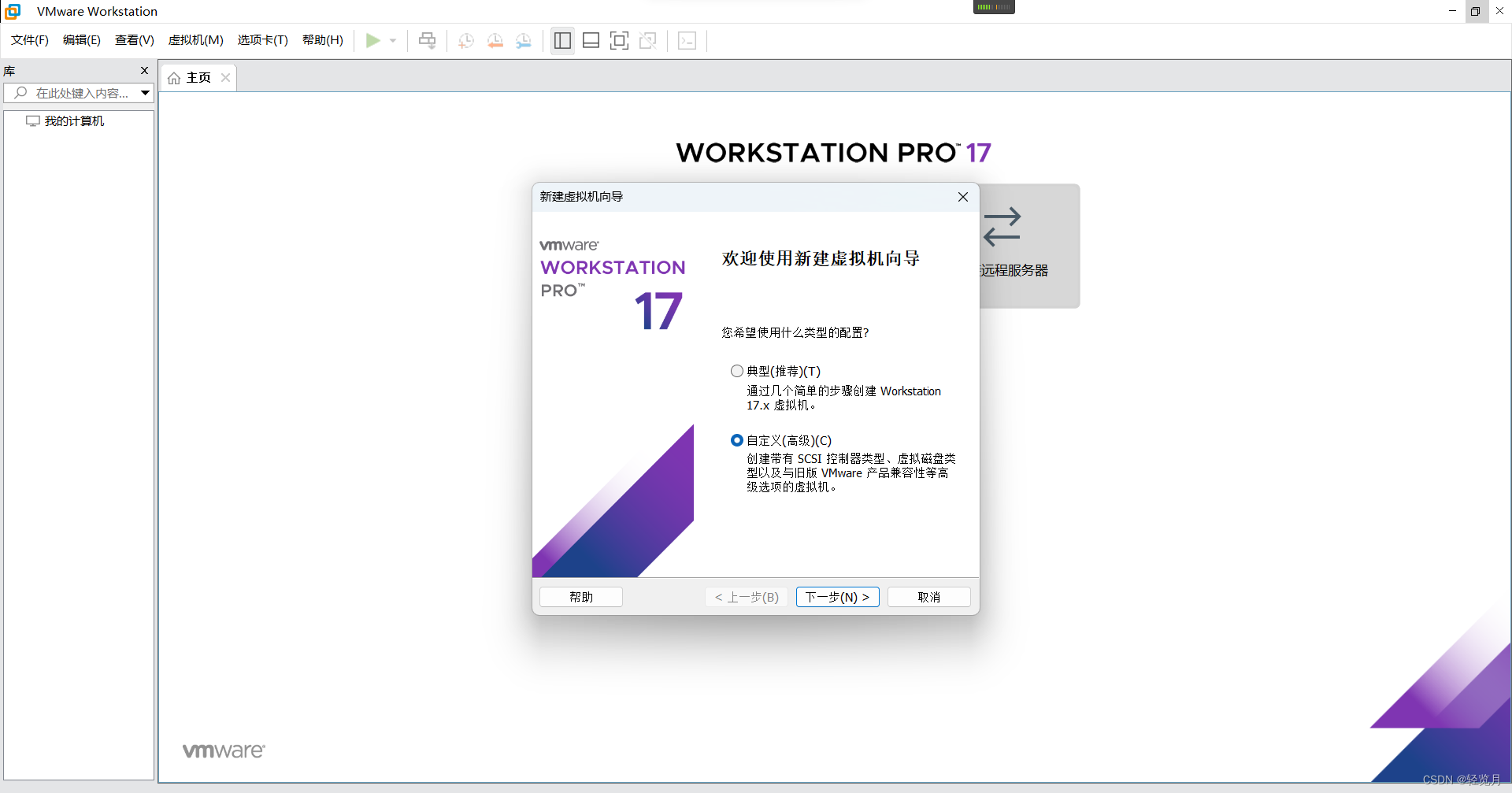Click the Take Snapshot toolbar icon
The width and height of the screenshot is (1512, 793).
click(466, 41)
